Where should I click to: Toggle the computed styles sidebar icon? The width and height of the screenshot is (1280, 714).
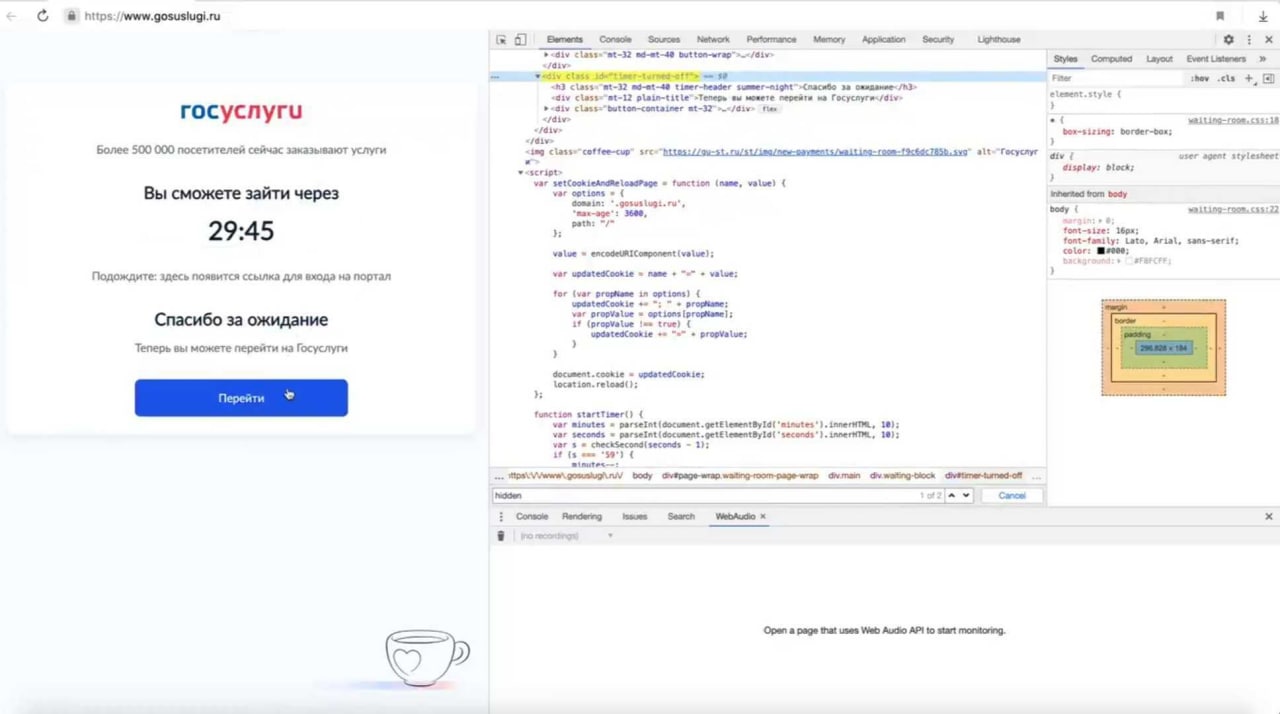(x=1268, y=78)
